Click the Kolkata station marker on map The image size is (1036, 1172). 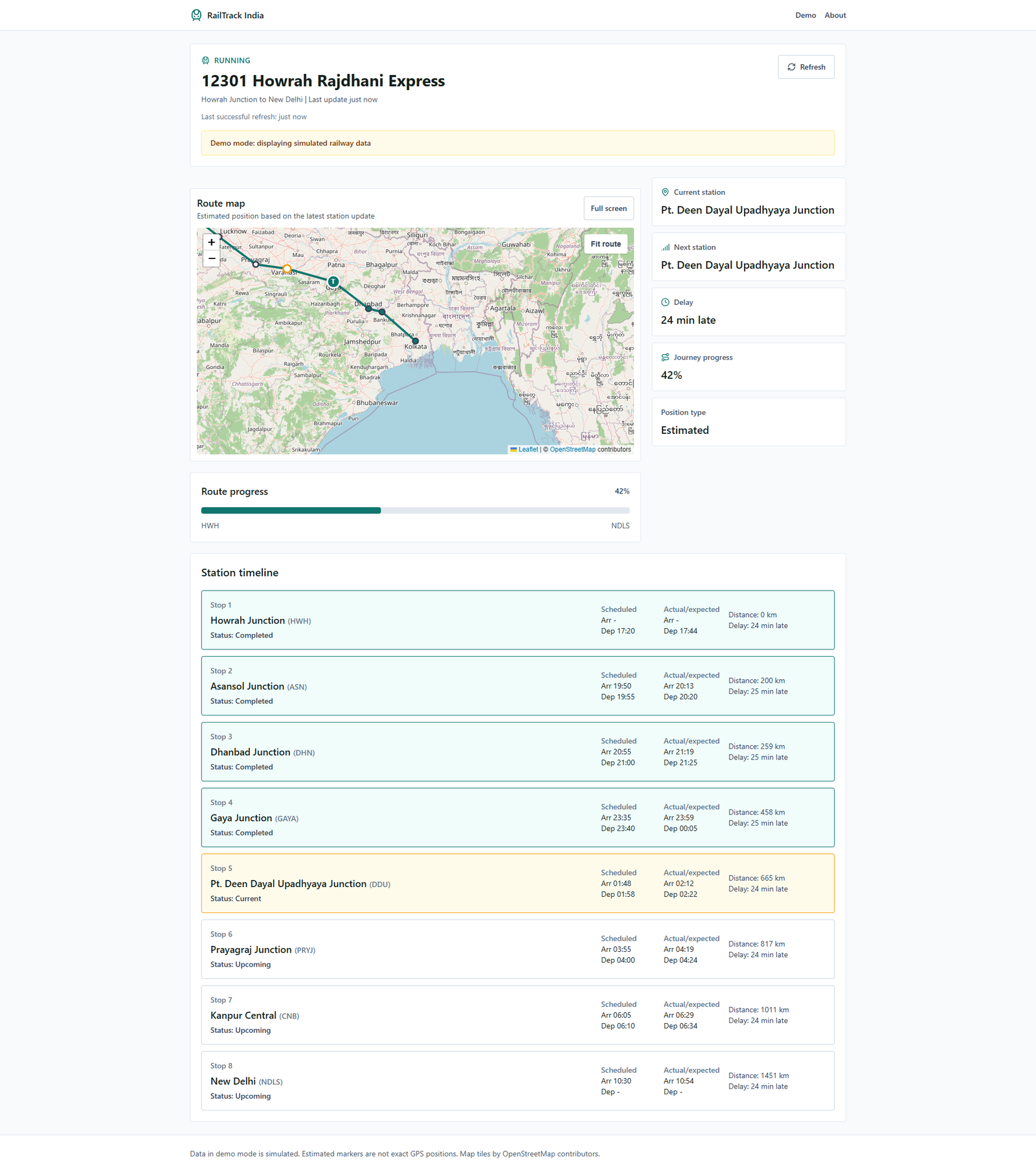tap(416, 341)
